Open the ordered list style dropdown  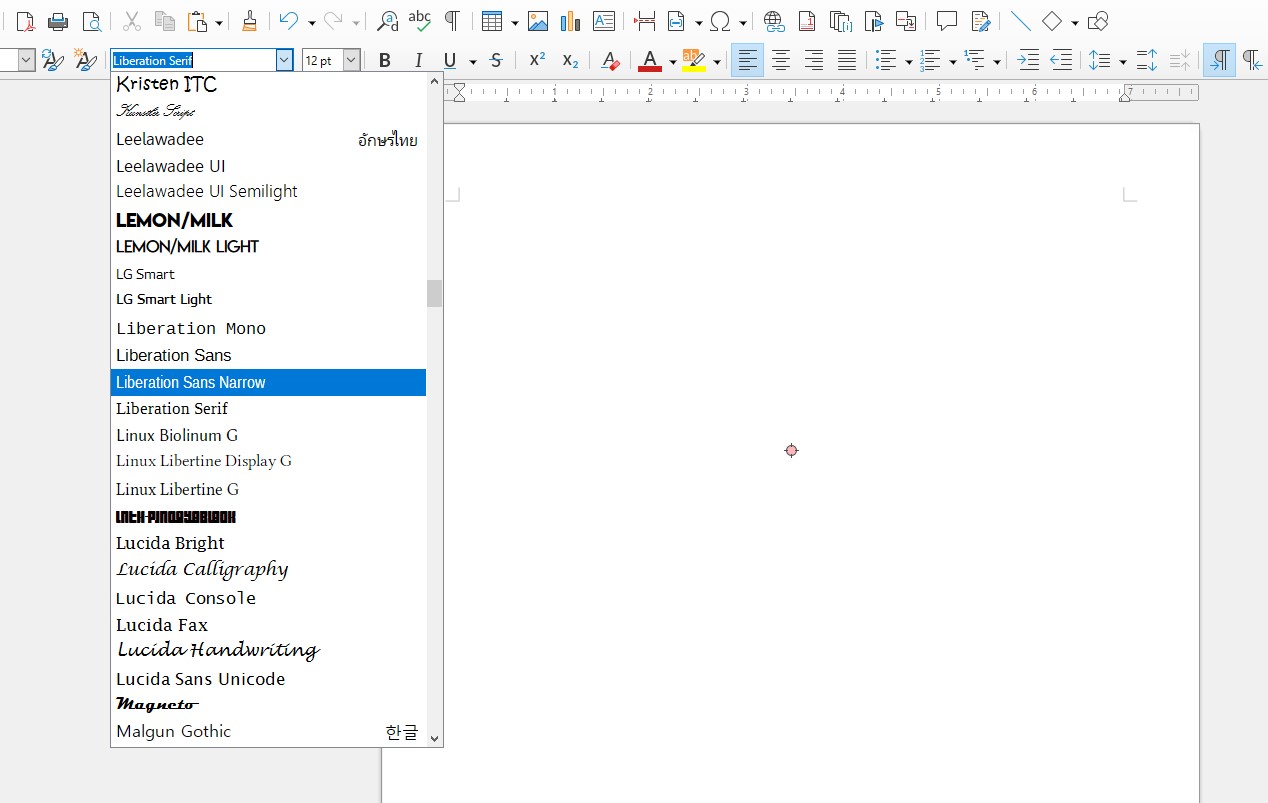tap(952, 61)
